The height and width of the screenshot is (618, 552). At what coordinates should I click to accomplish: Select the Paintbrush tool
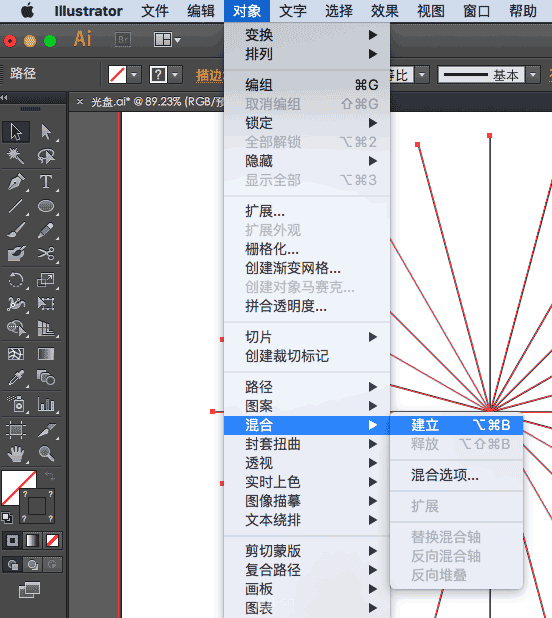pos(16,230)
